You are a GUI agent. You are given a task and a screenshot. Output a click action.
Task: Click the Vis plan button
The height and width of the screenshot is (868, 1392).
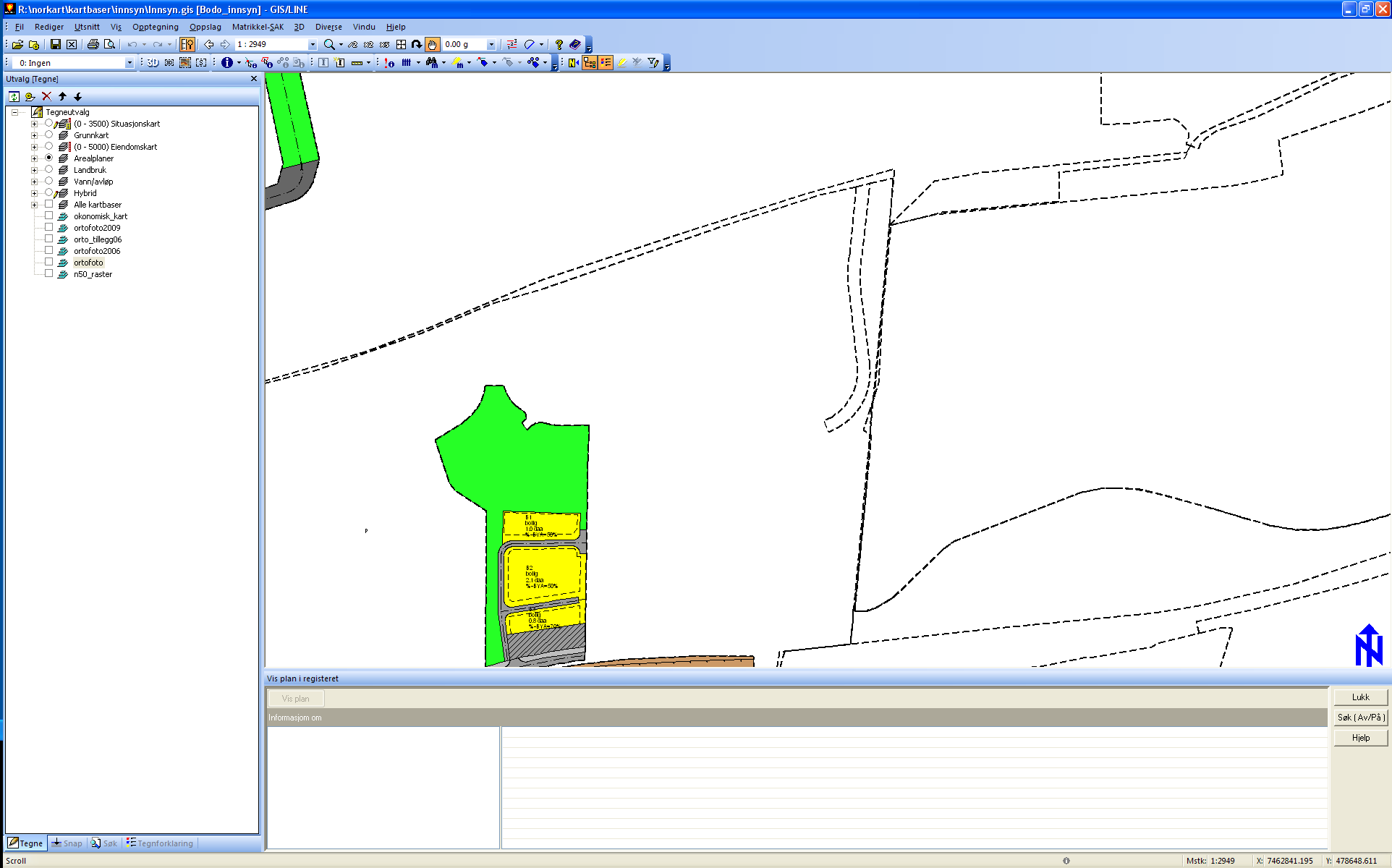coord(295,699)
